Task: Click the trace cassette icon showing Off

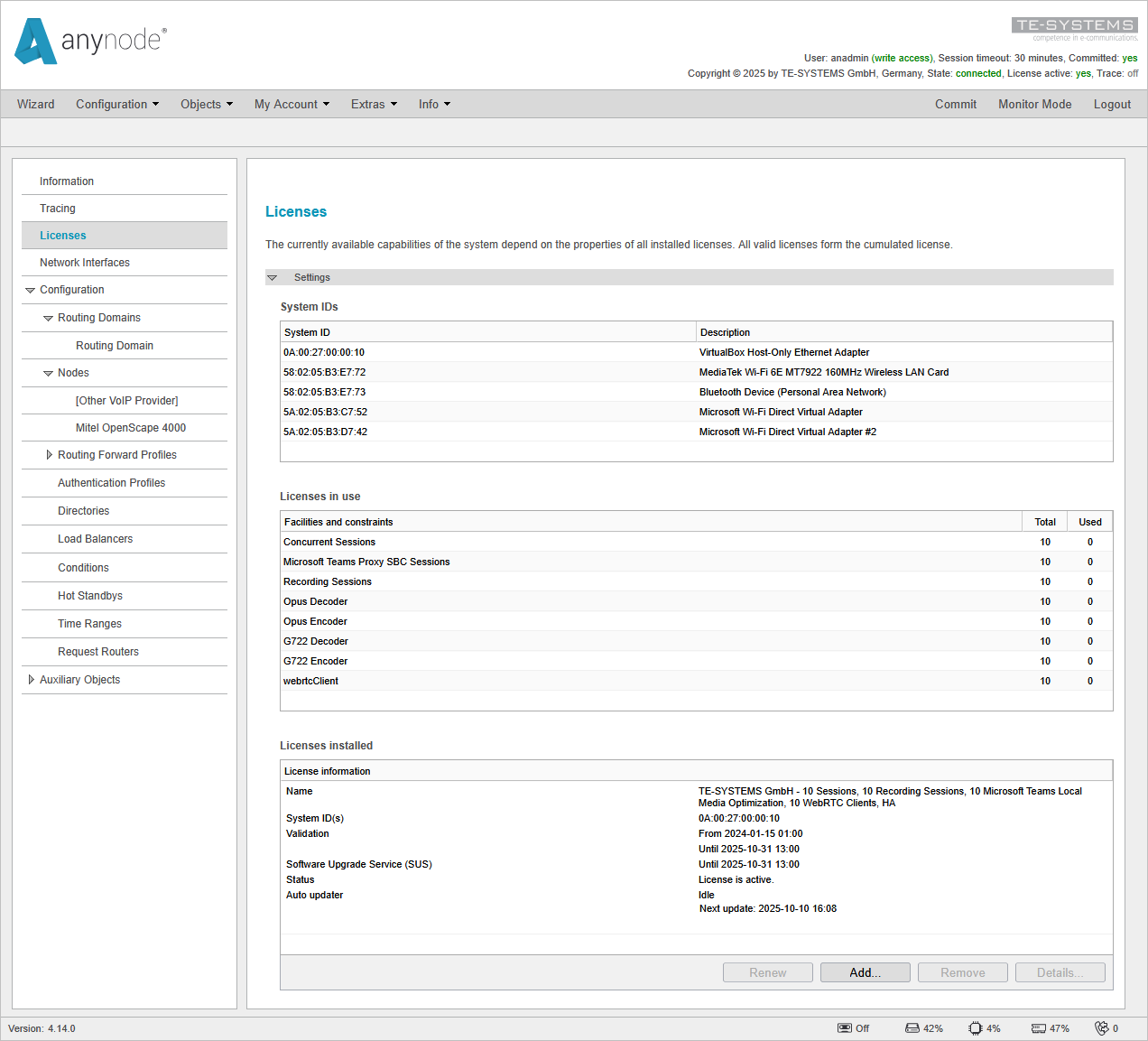Action: 844,1027
